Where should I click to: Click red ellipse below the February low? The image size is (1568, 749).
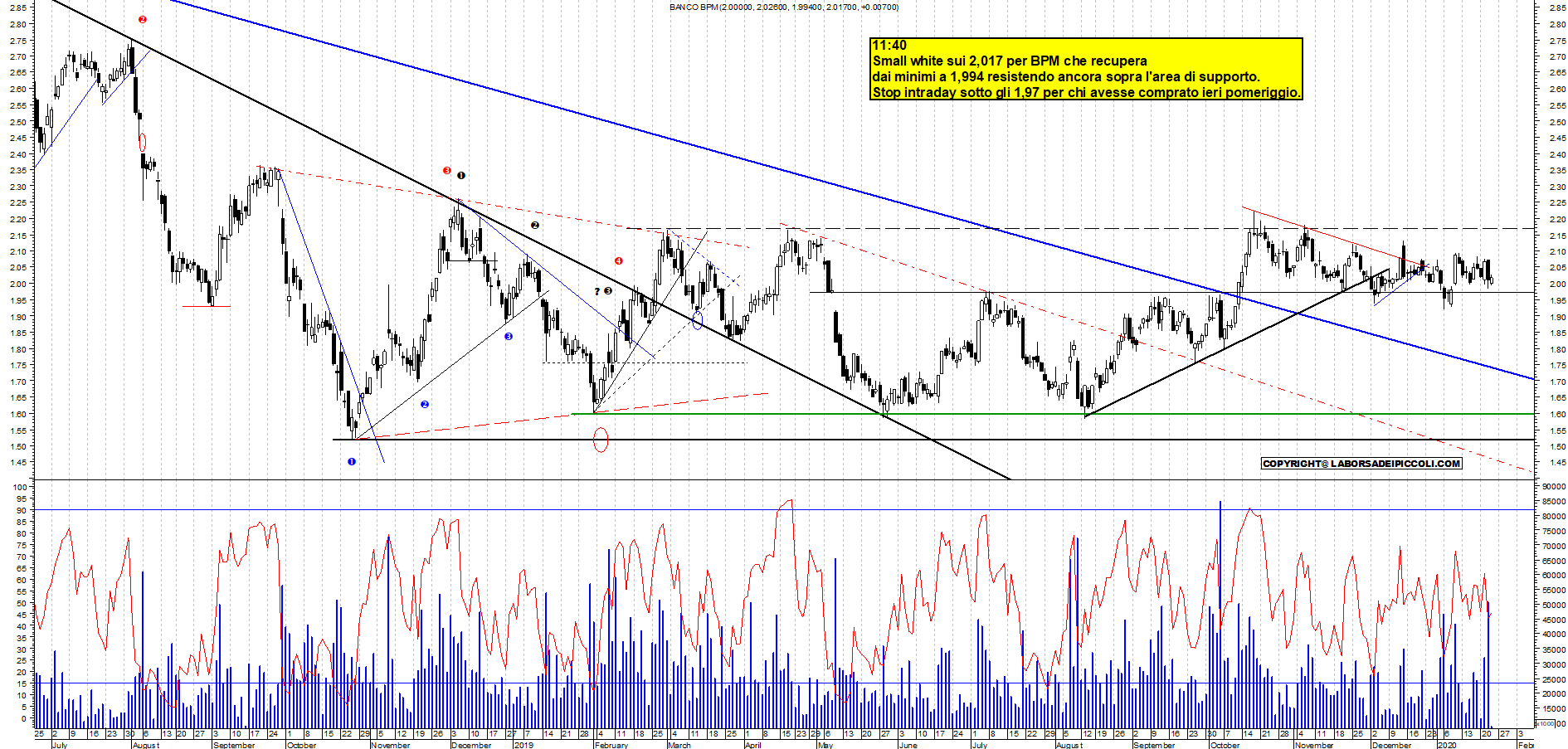[x=601, y=440]
